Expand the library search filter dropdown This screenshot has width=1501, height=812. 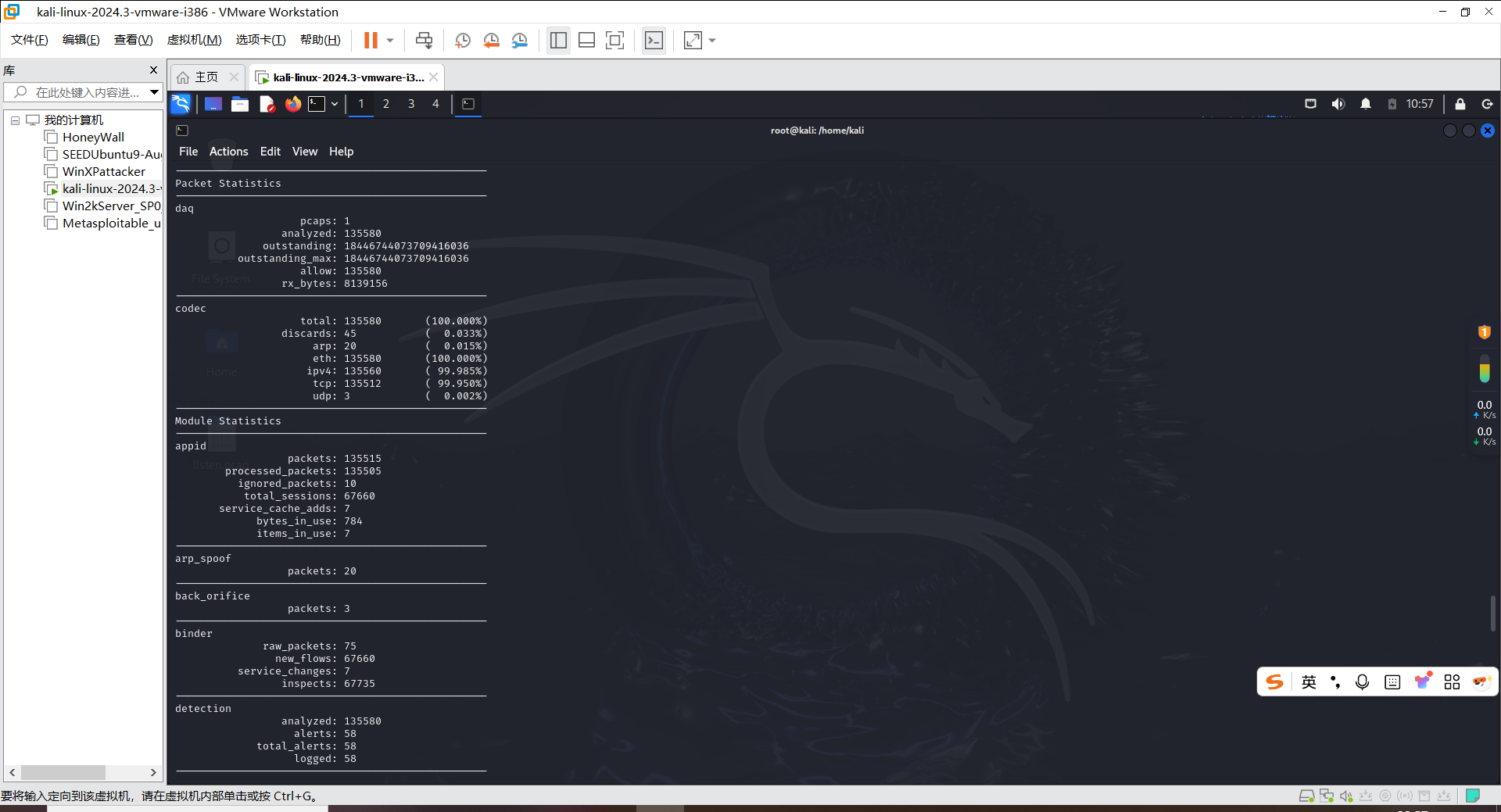pos(155,92)
